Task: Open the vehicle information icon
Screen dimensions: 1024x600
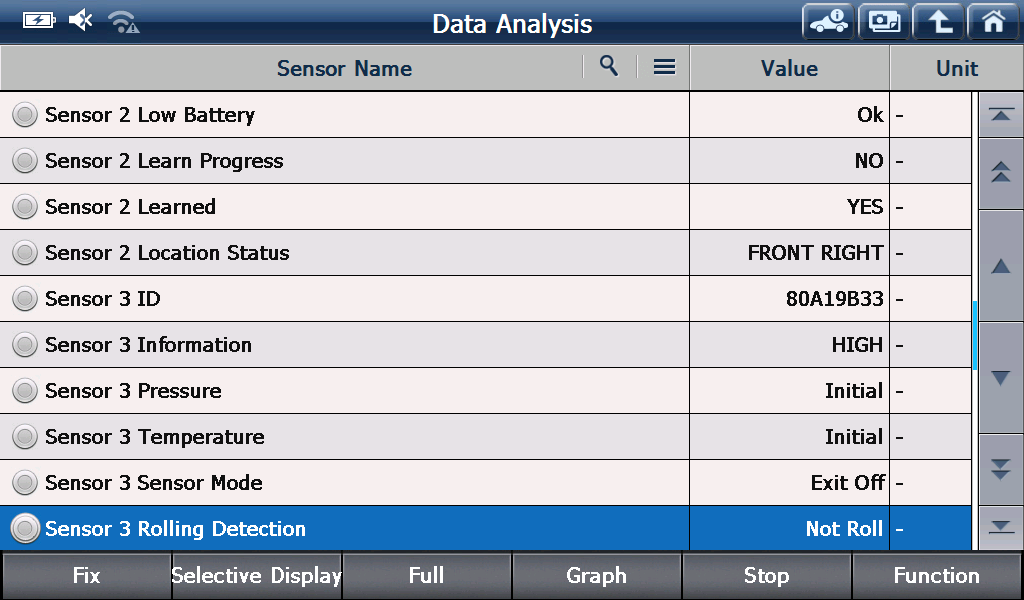Action: point(828,22)
